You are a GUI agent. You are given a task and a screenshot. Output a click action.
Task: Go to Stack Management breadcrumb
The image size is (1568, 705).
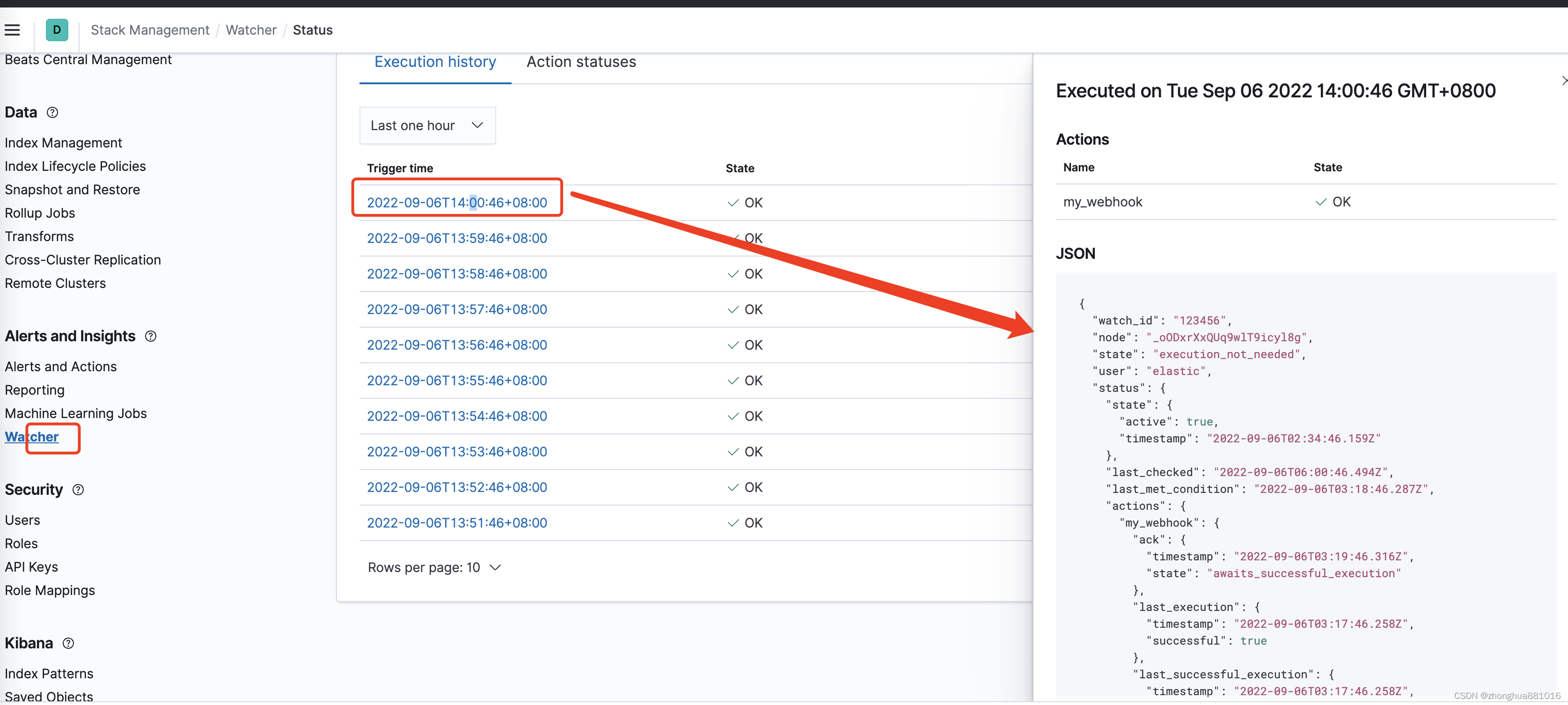(150, 30)
